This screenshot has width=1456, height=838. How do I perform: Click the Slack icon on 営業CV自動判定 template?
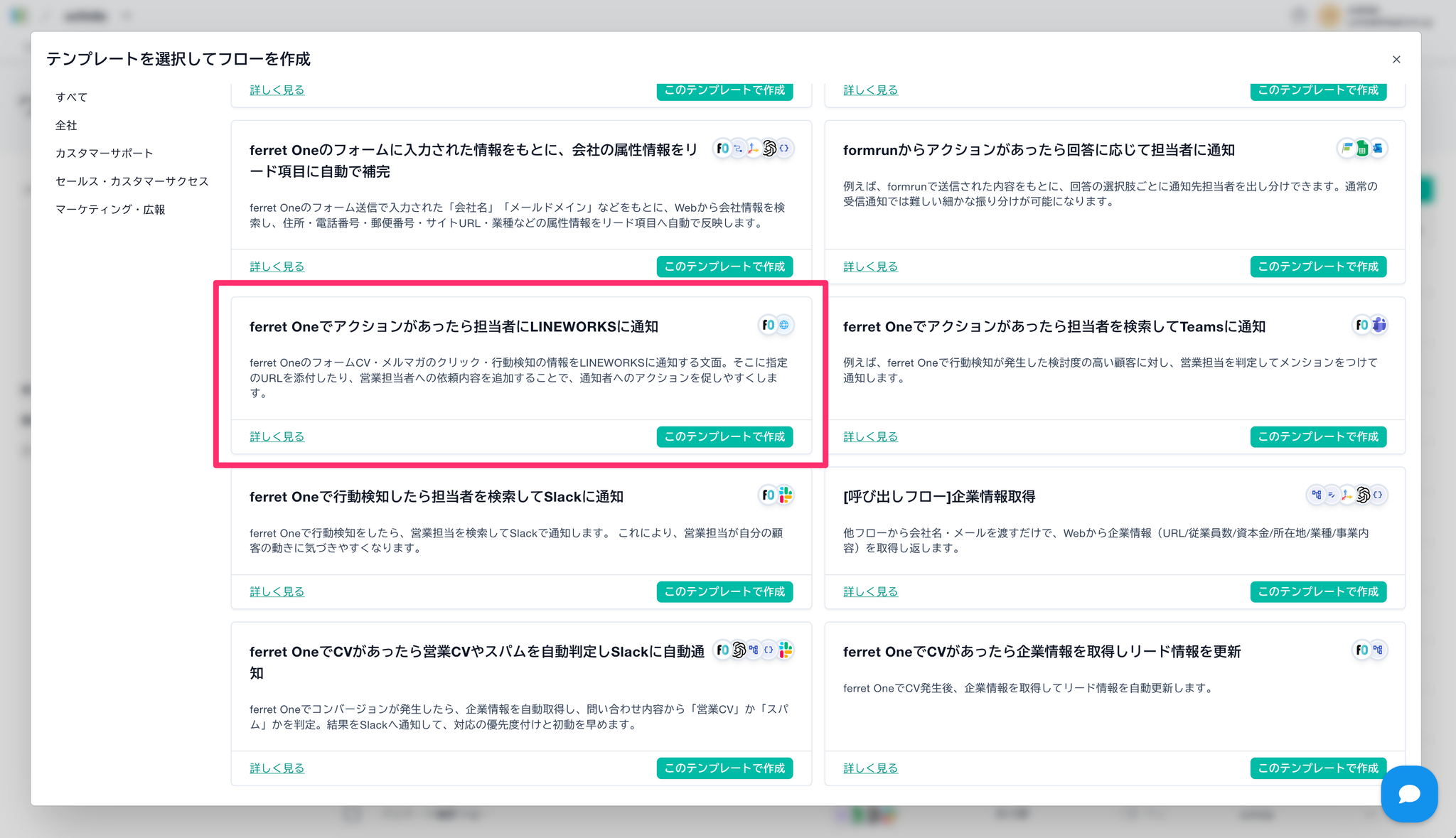[x=785, y=650]
